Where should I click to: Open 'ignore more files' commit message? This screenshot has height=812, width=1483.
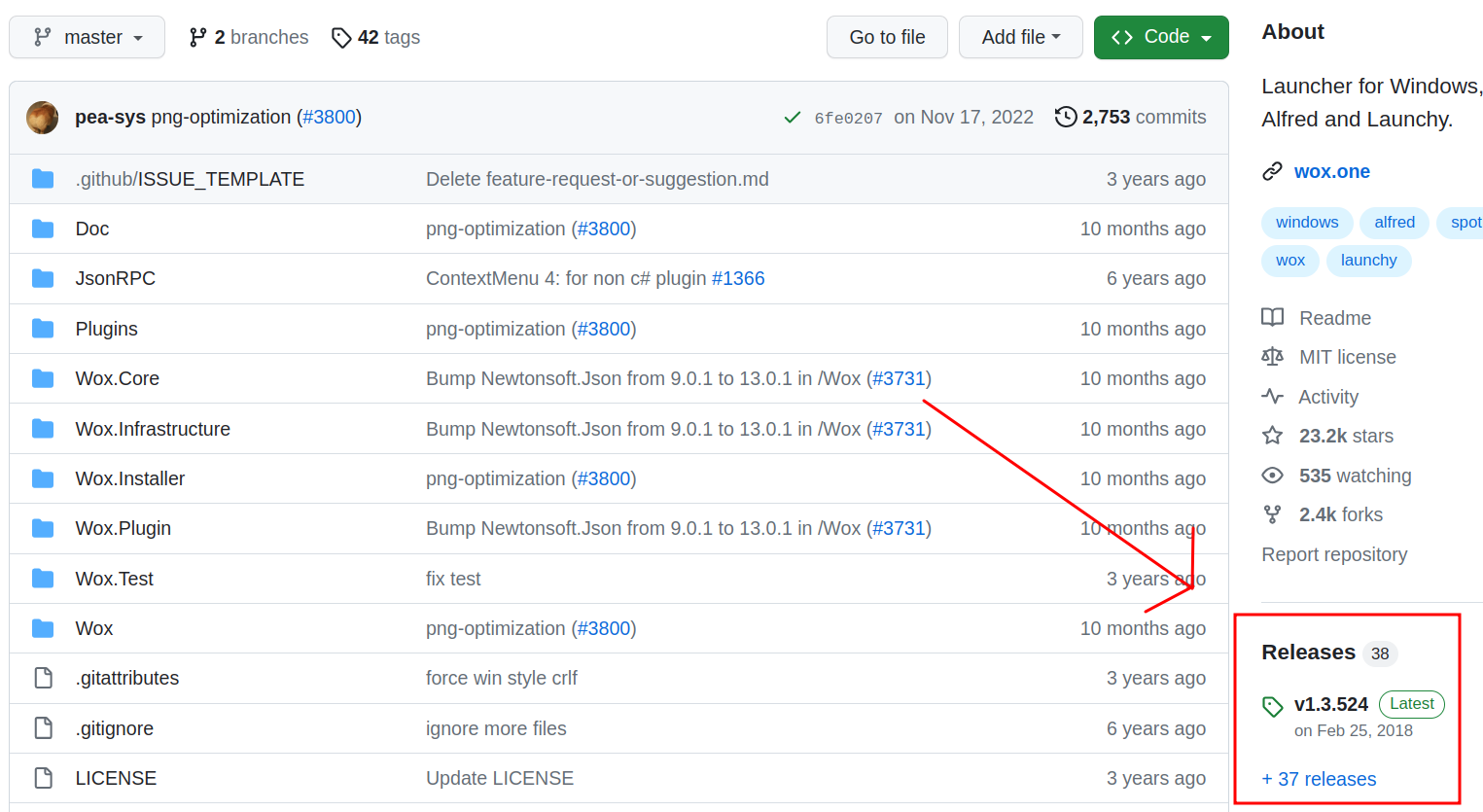pos(496,728)
